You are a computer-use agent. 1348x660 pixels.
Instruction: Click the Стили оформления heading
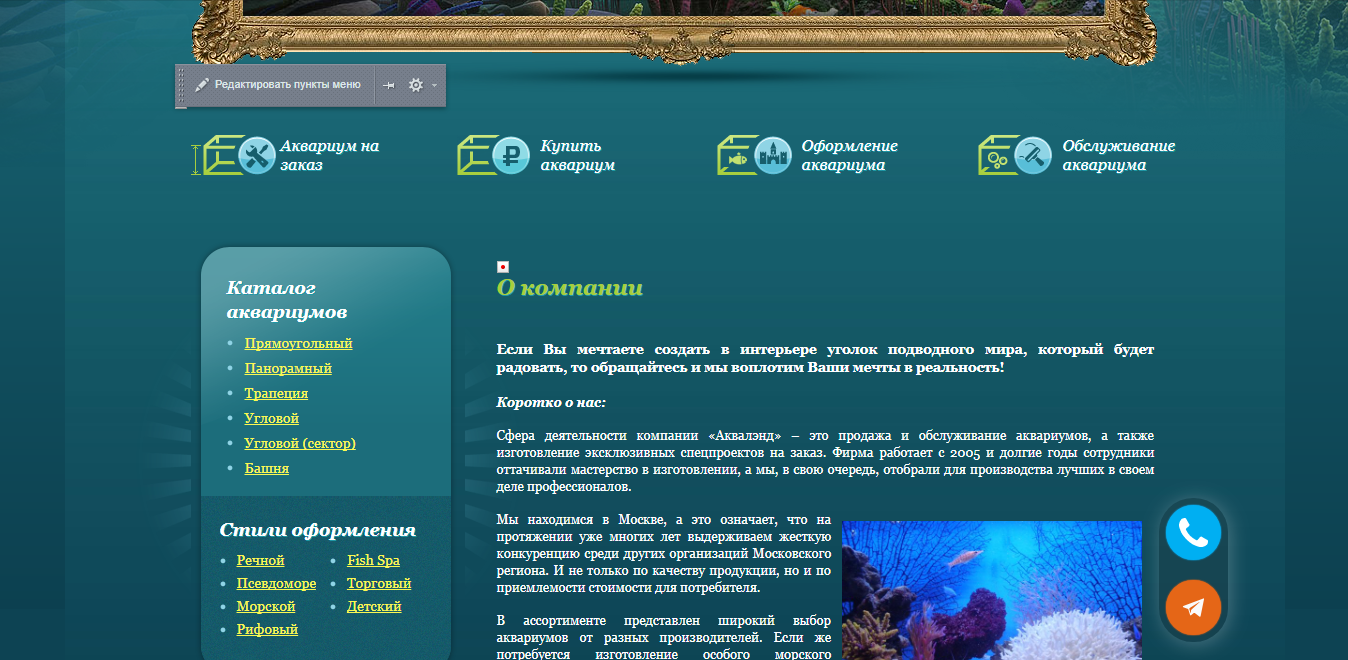[x=318, y=530]
